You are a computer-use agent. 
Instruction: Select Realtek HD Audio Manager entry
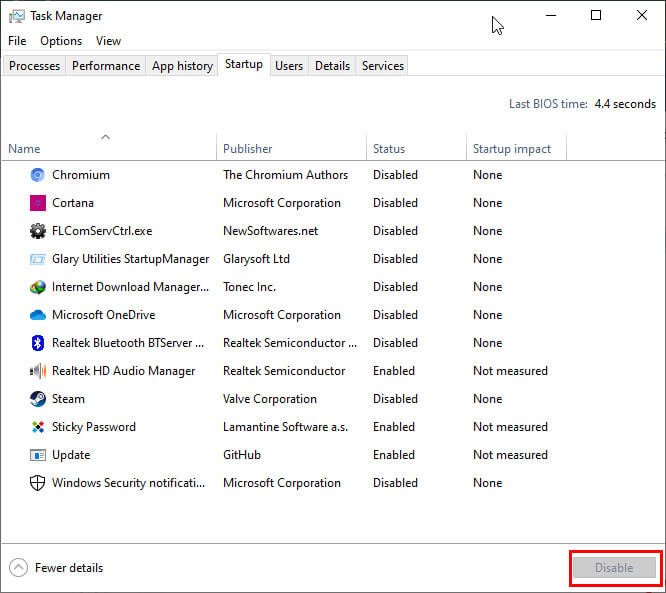(124, 371)
